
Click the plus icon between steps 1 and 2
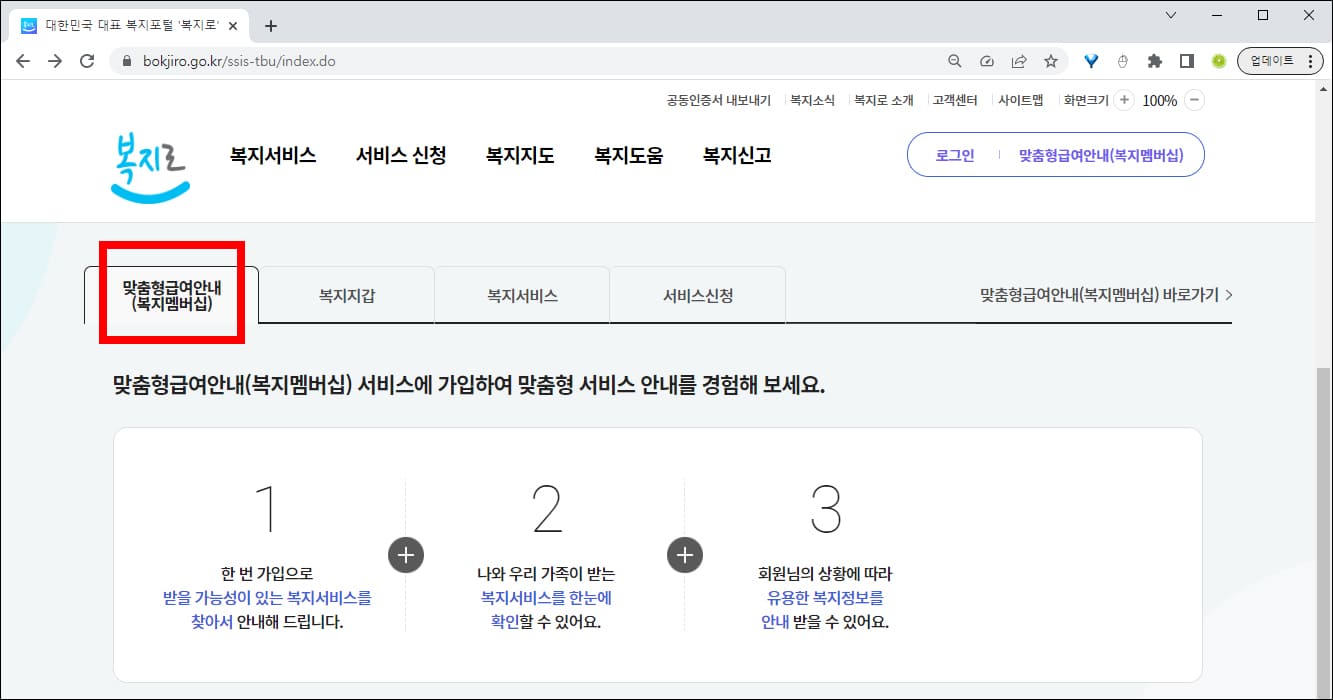(405, 555)
